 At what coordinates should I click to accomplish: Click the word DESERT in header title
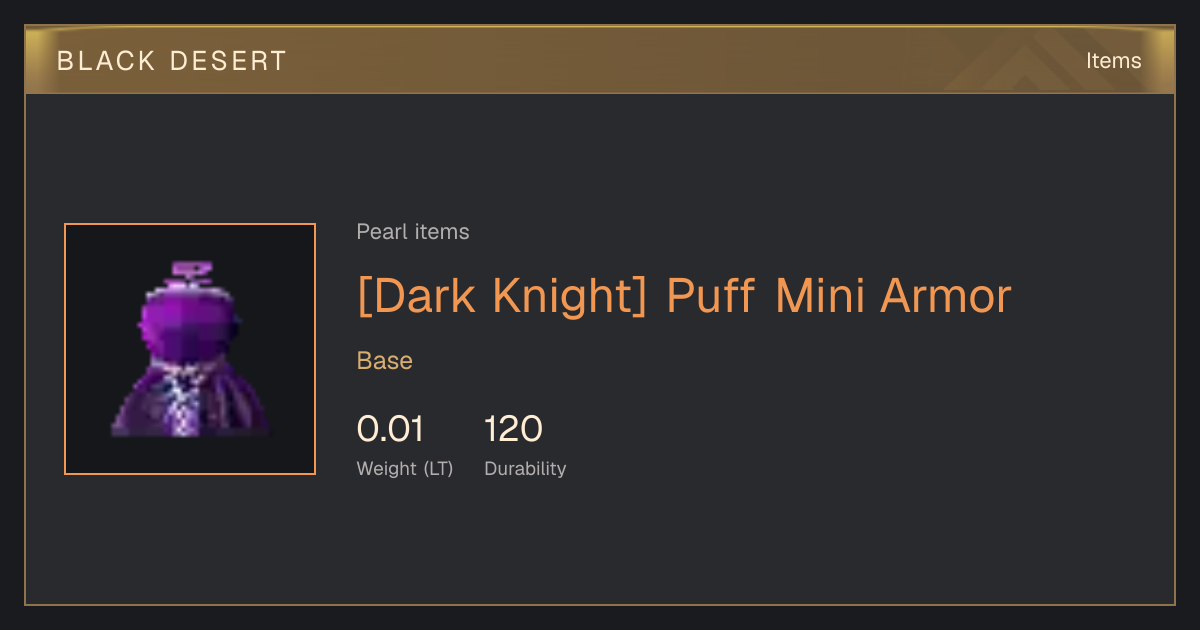[229, 61]
